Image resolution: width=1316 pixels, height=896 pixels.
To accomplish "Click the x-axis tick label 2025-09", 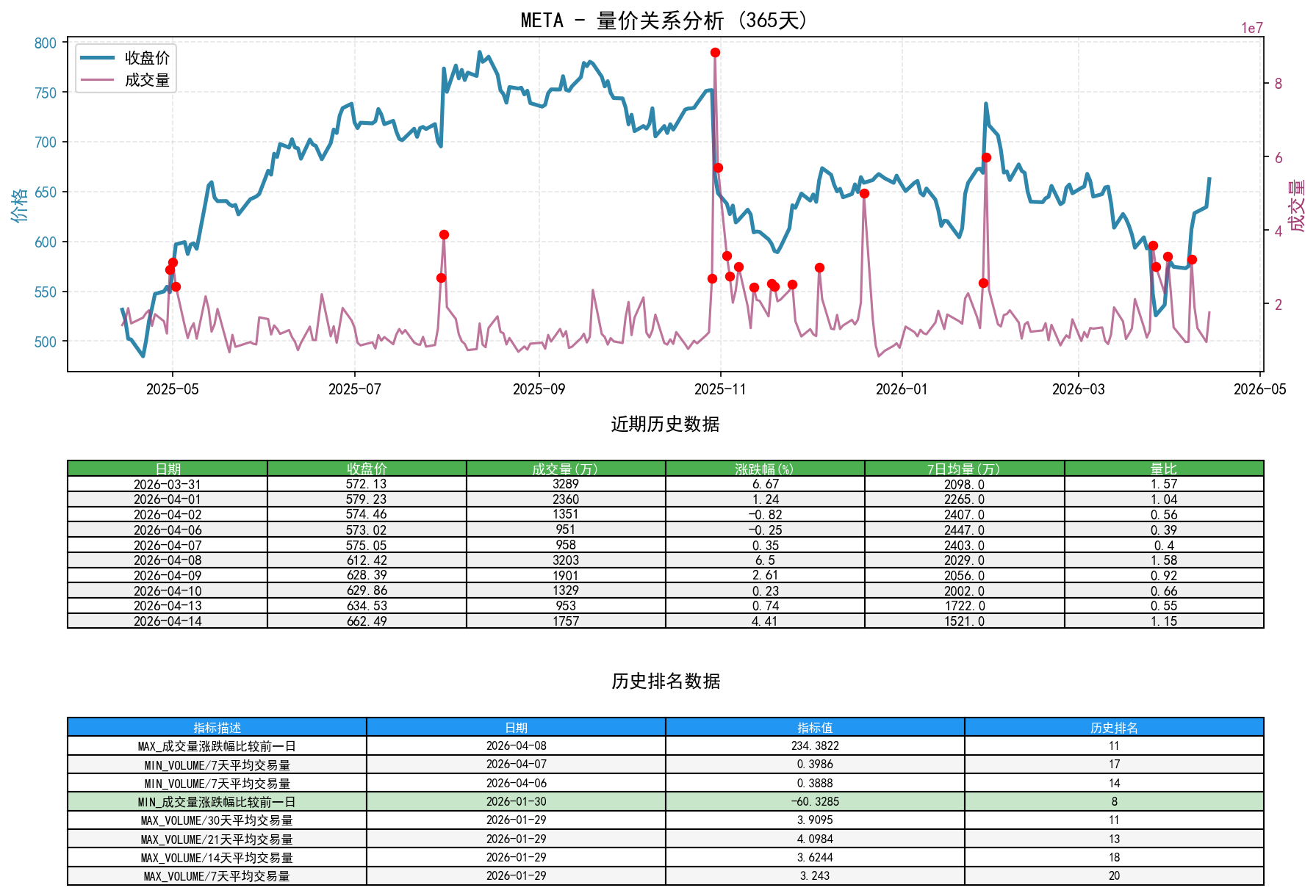I will [x=539, y=389].
